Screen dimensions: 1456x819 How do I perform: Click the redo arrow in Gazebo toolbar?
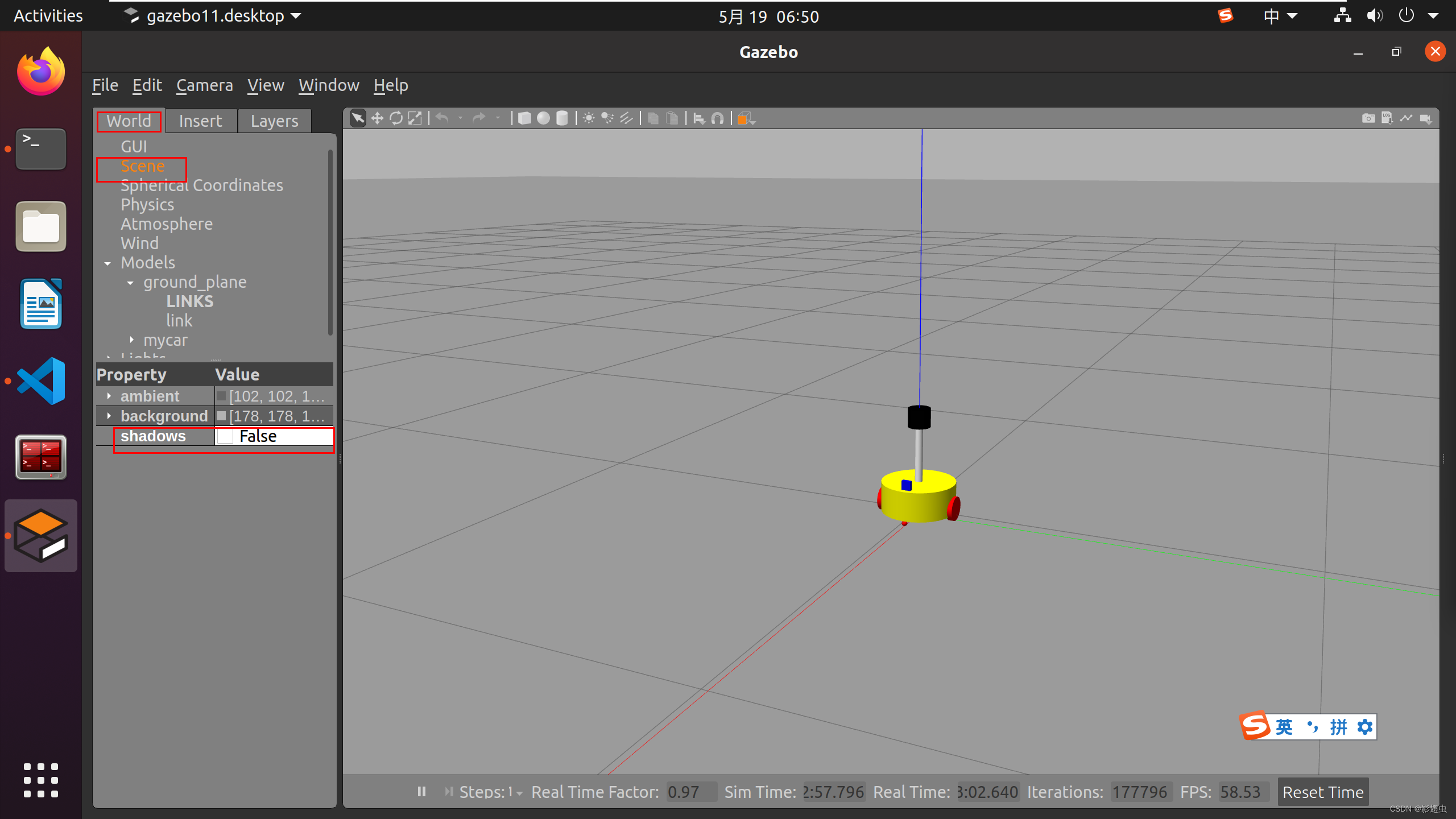pos(479,118)
